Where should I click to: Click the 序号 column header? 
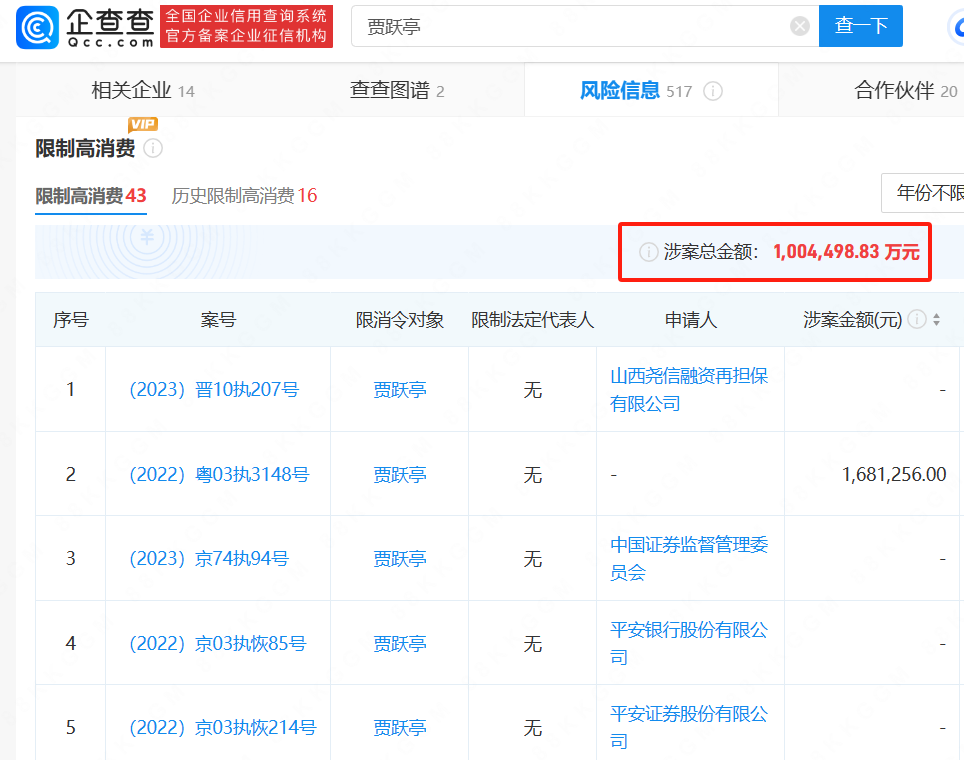[71, 319]
